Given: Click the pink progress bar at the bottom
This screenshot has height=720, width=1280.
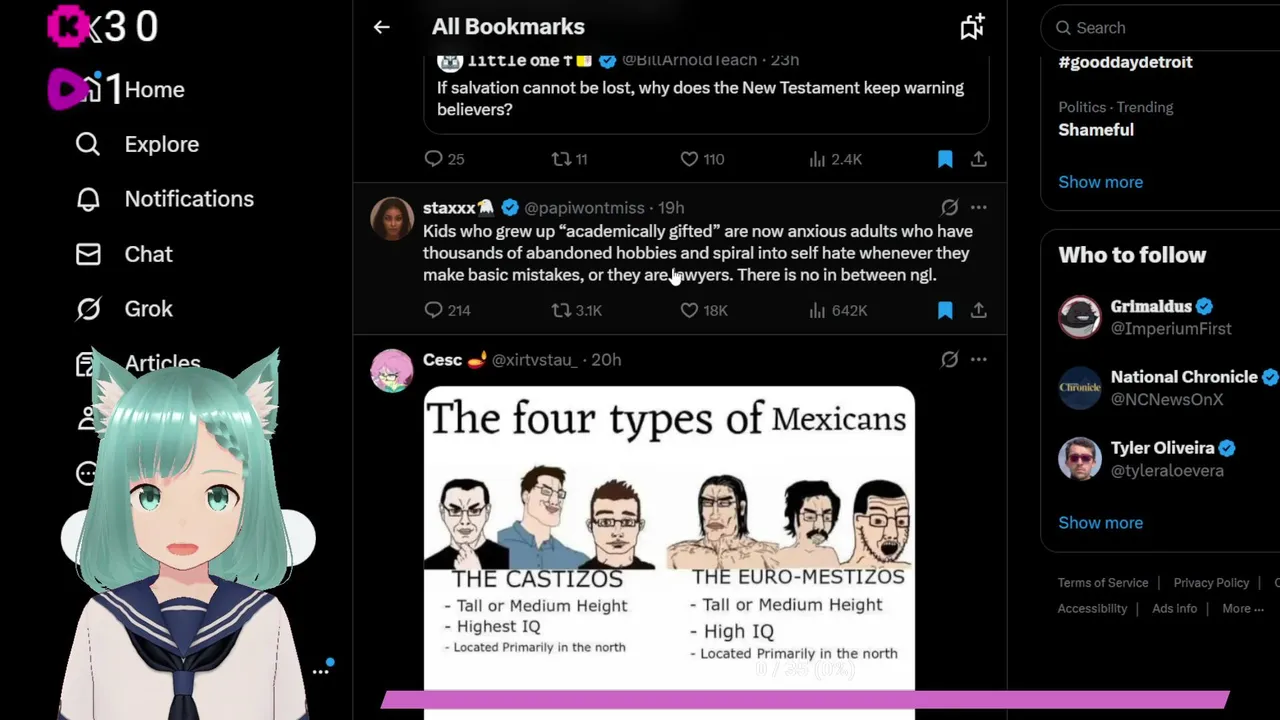Looking at the screenshot, I should click(805, 699).
